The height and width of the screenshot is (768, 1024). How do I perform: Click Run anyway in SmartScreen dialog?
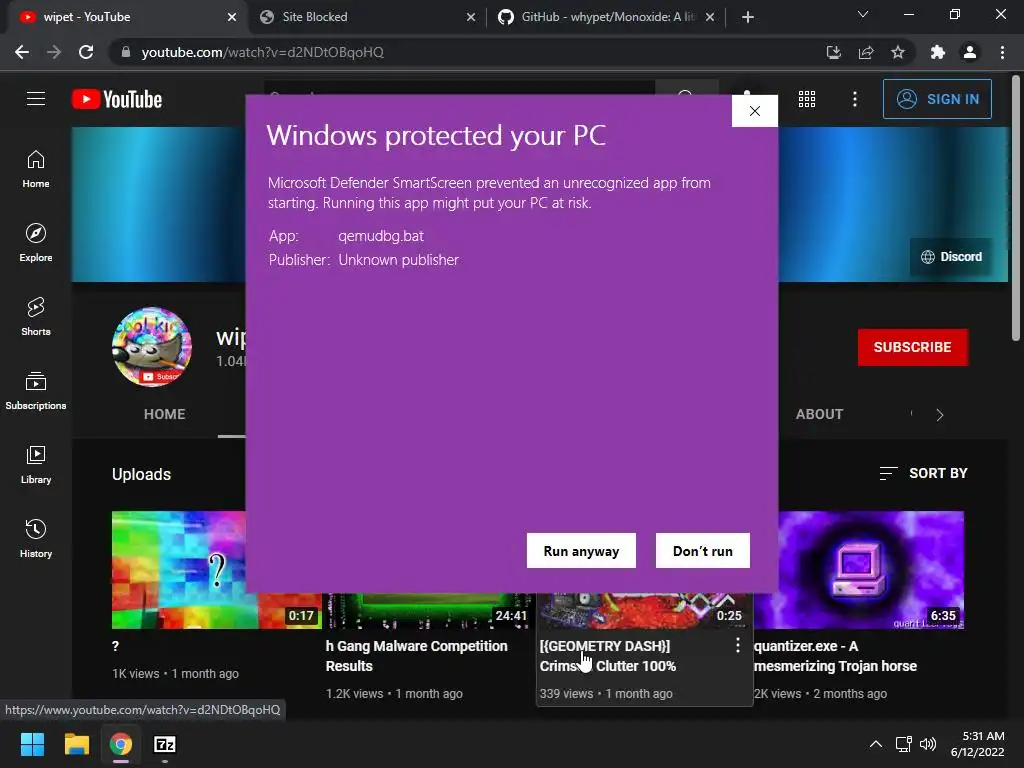coord(581,551)
